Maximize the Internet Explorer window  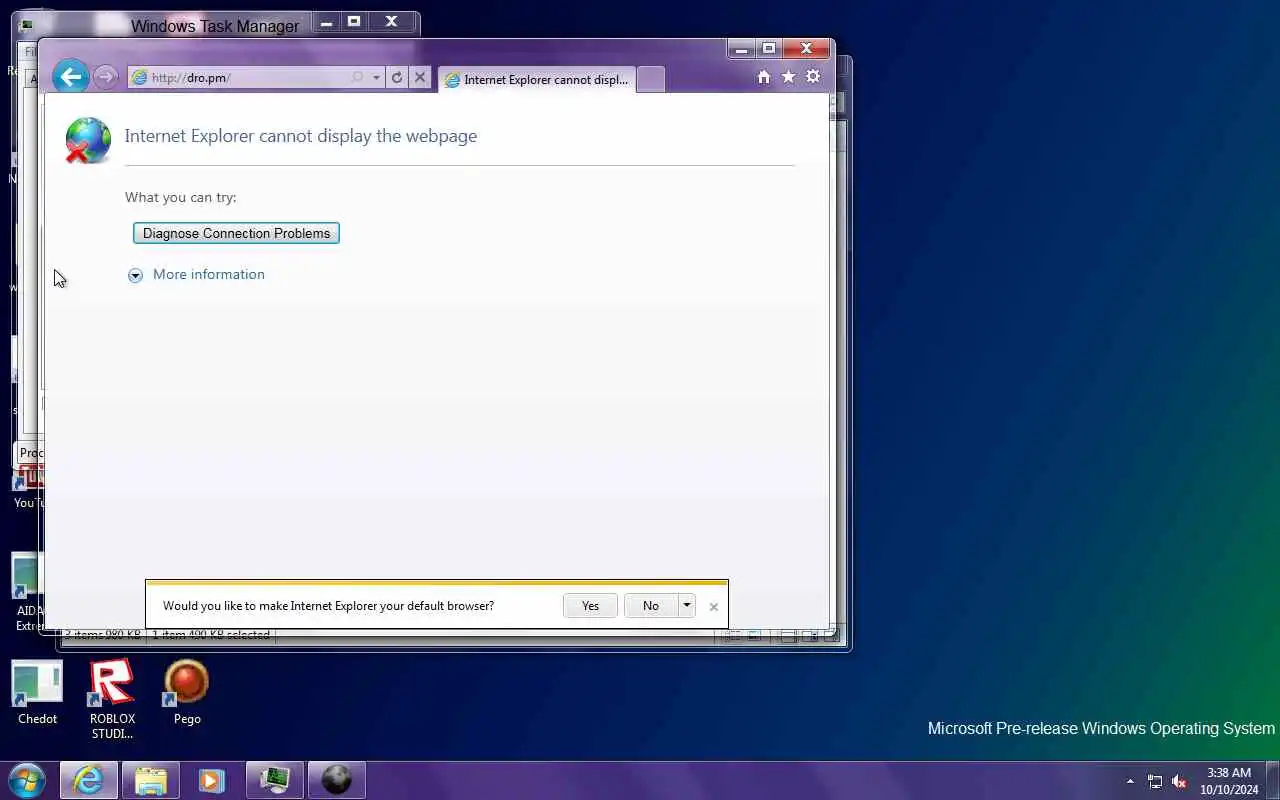coord(768,49)
